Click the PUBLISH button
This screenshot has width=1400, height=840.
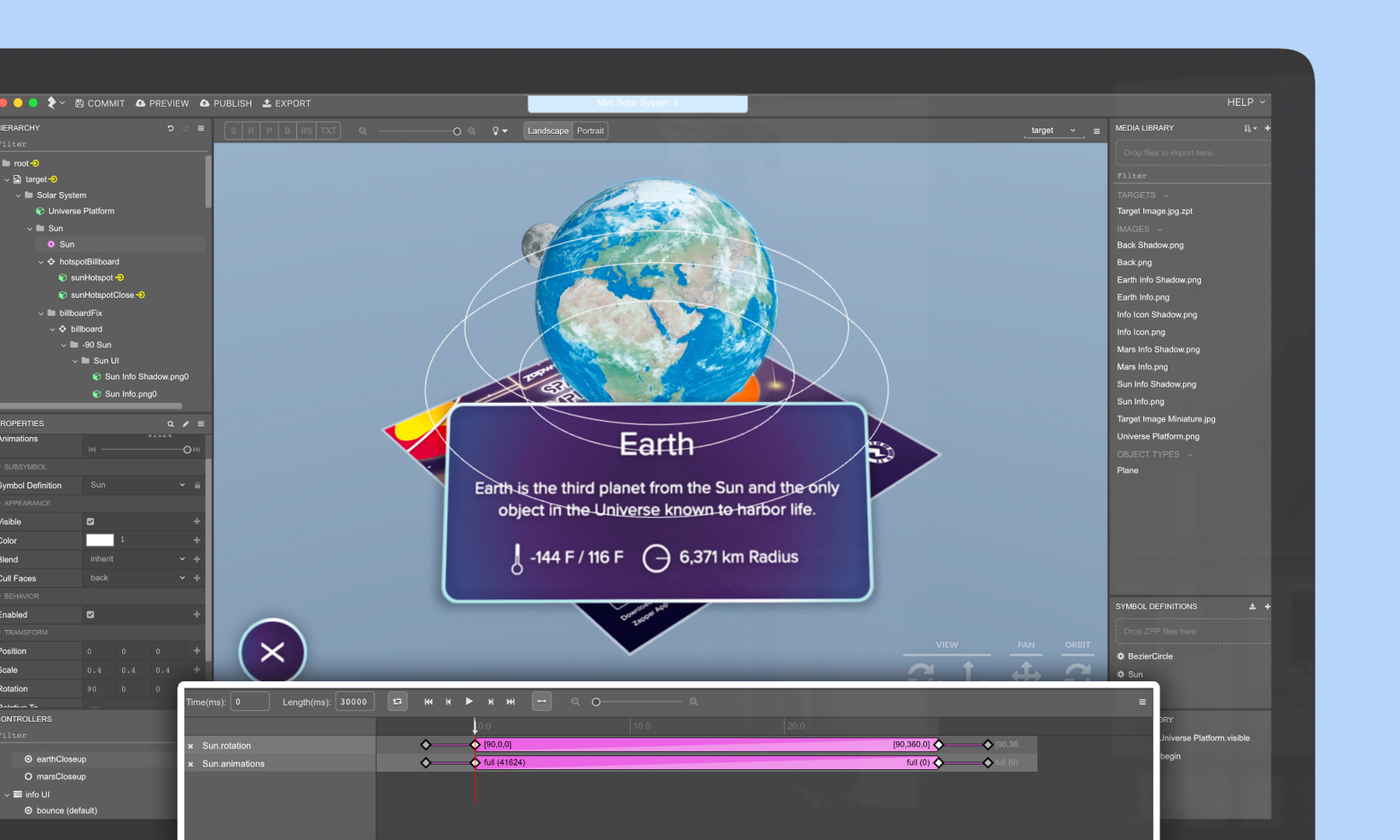[226, 103]
